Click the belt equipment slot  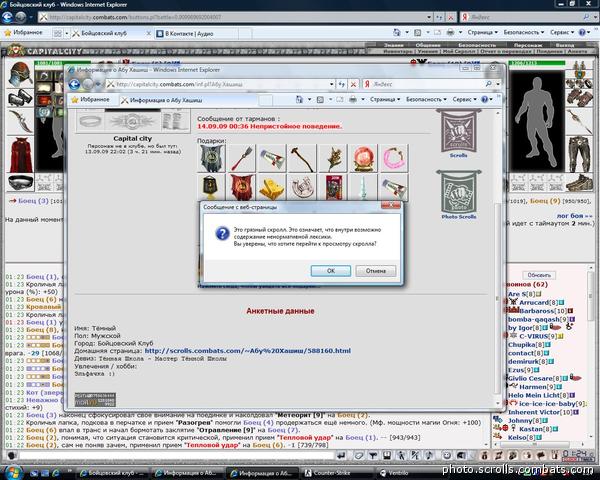[20, 182]
